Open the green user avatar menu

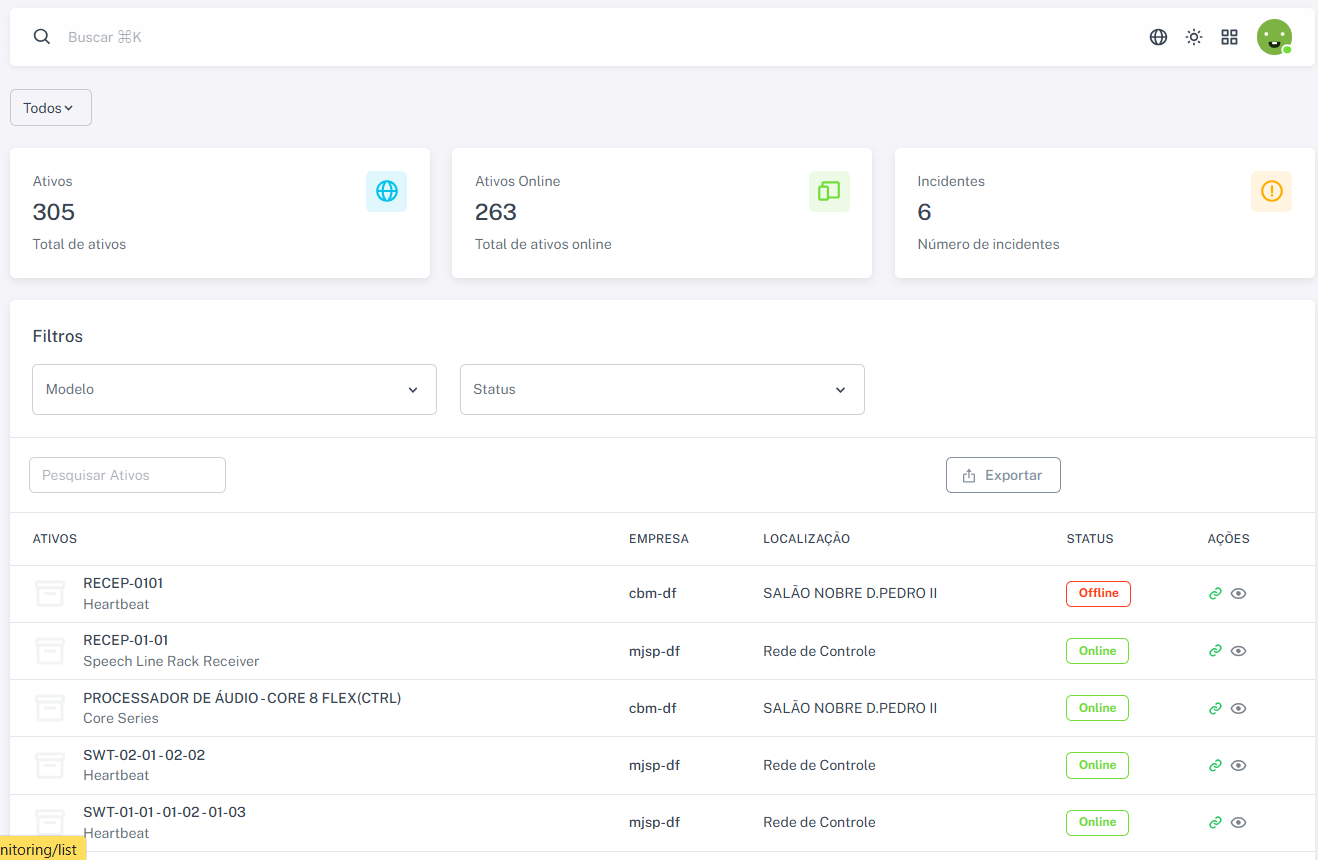tap(1274, 37)
